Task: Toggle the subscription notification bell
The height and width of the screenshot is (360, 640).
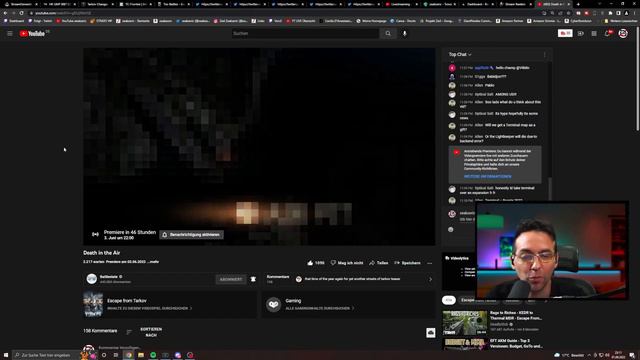Action: 253,279
